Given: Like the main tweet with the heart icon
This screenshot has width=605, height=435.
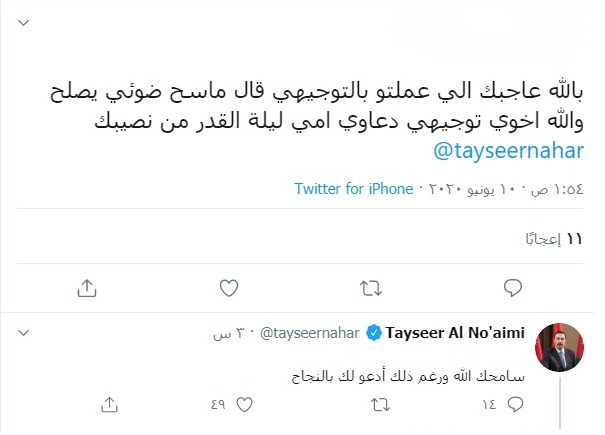Looking at the screenshot, I should click(x=229, y=288).
